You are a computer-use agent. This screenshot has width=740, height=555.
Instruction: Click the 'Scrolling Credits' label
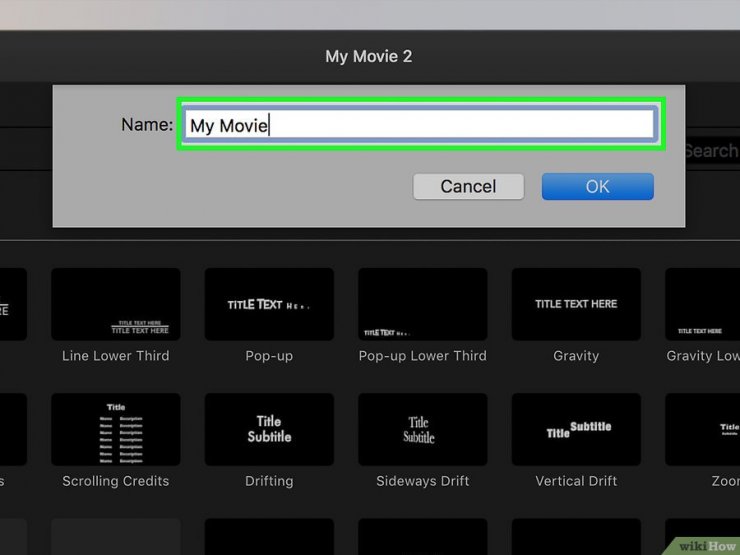116,481
